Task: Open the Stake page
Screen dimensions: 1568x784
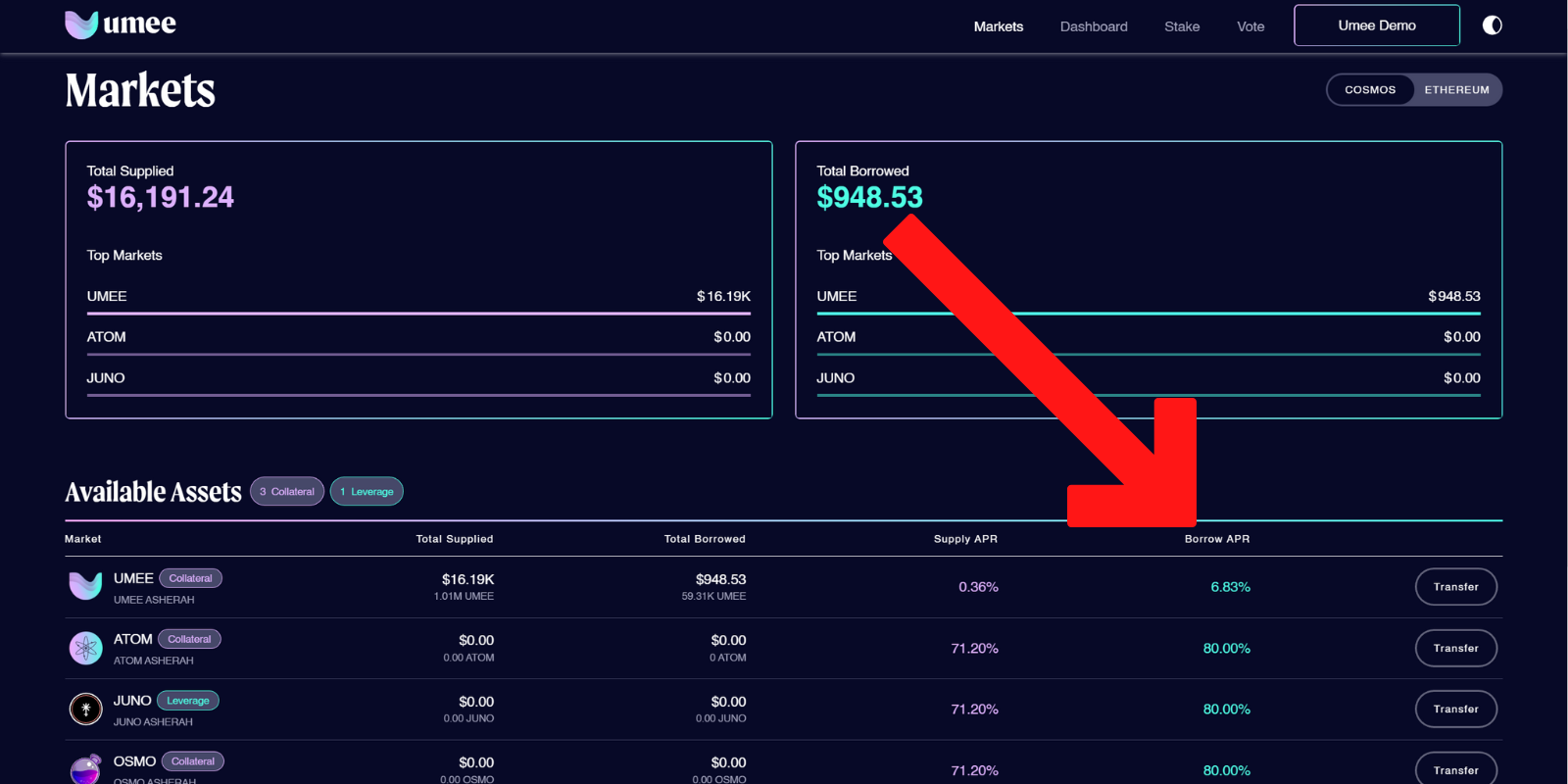Action: tap(1182, 26)
